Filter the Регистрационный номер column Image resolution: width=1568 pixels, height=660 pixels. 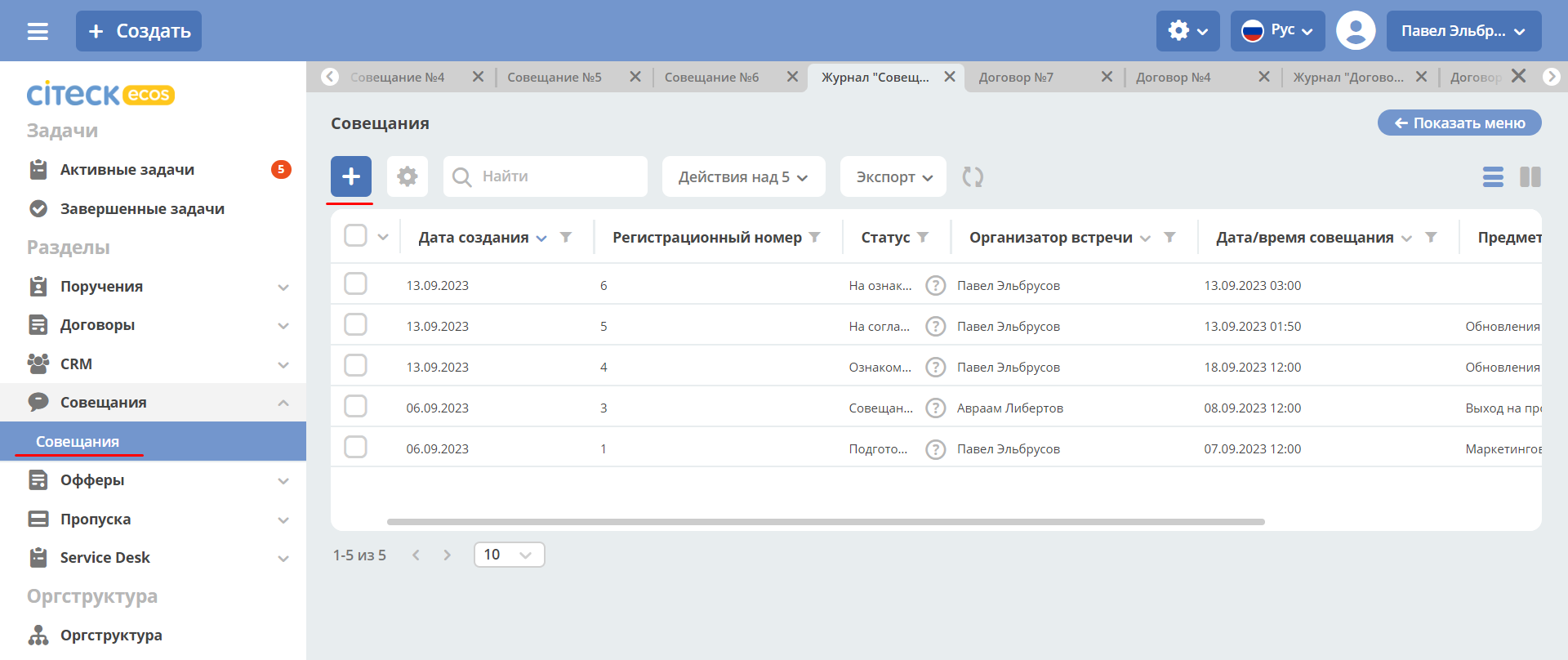pyautogui.click(x=814, y=237)
